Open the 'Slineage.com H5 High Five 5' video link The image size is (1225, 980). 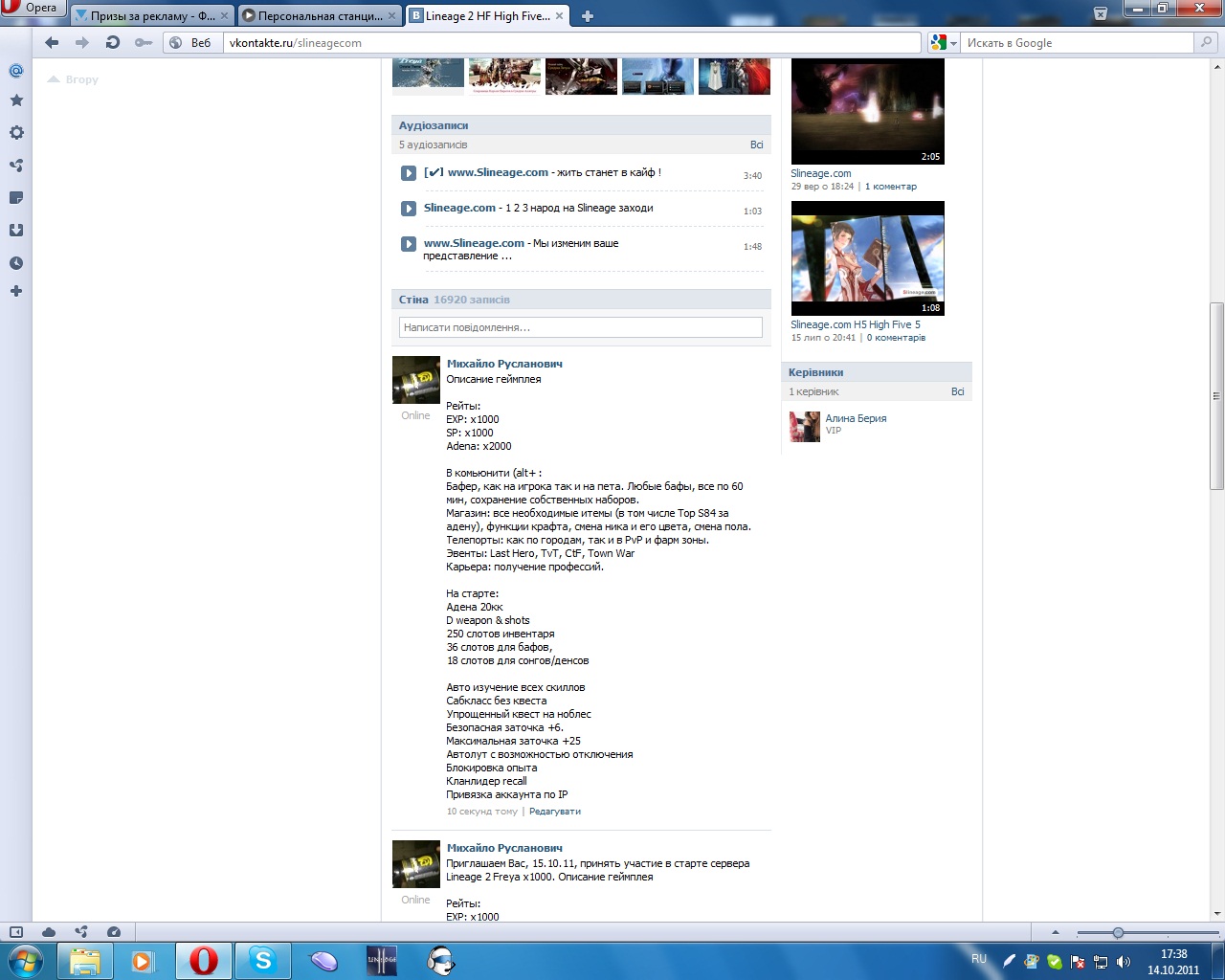coord(856,324)
